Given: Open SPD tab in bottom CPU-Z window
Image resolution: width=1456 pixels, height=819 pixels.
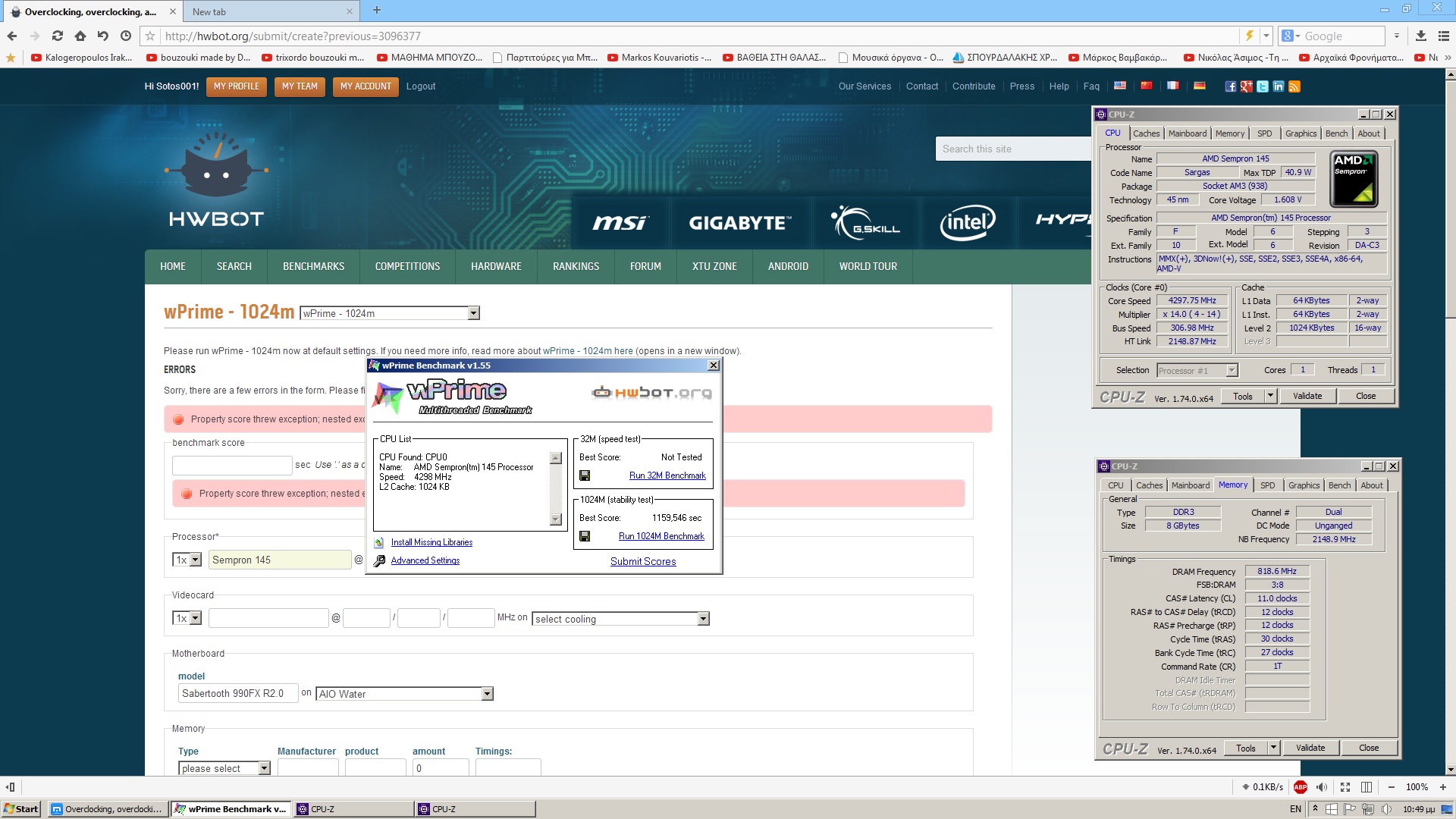Looking at the screenshot, I should [1268, 485].
